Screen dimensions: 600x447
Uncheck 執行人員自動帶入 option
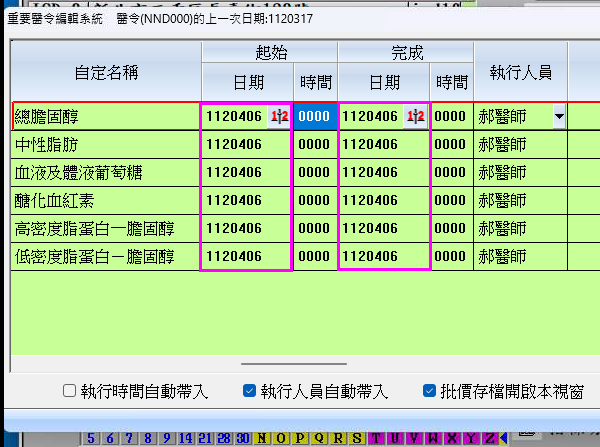(250, 391)
